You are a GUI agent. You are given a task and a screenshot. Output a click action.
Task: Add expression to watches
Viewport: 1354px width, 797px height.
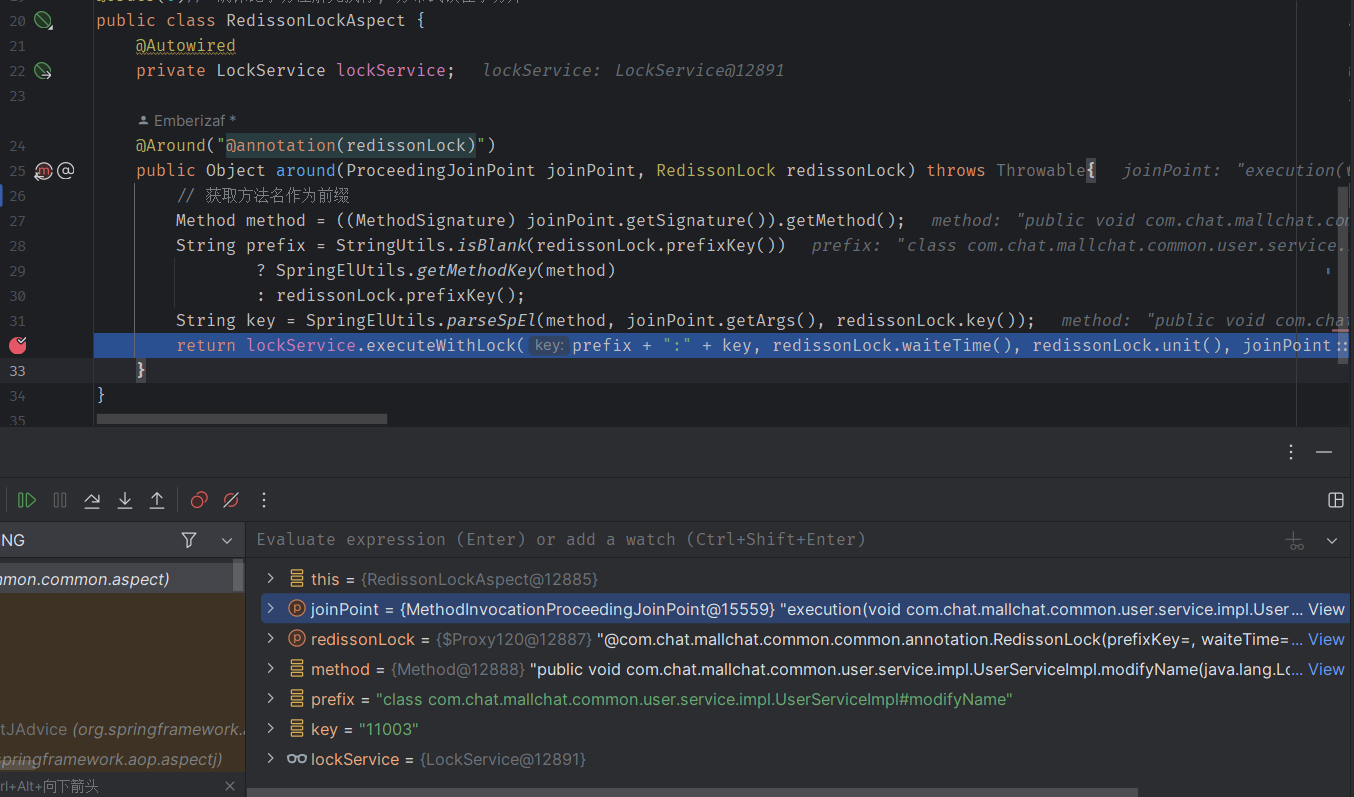(1296, 541)
